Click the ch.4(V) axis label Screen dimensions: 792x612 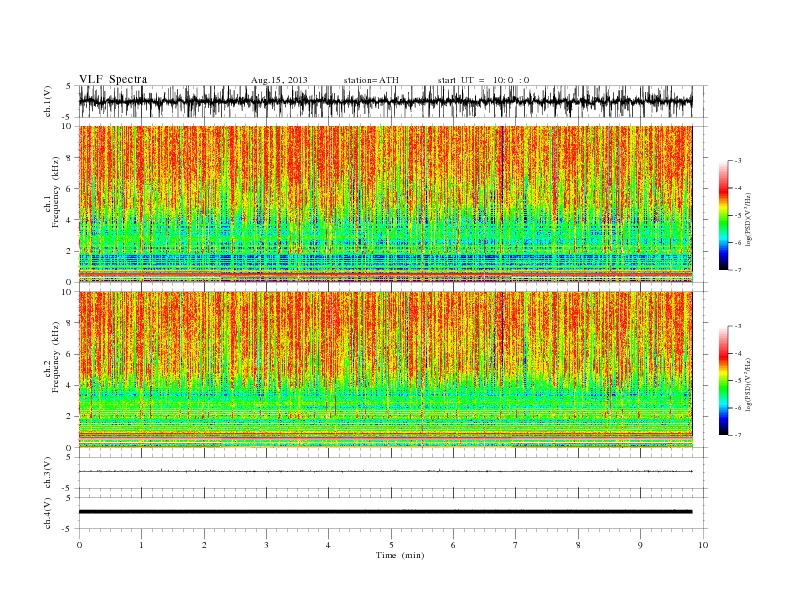(x=48, y=513)
